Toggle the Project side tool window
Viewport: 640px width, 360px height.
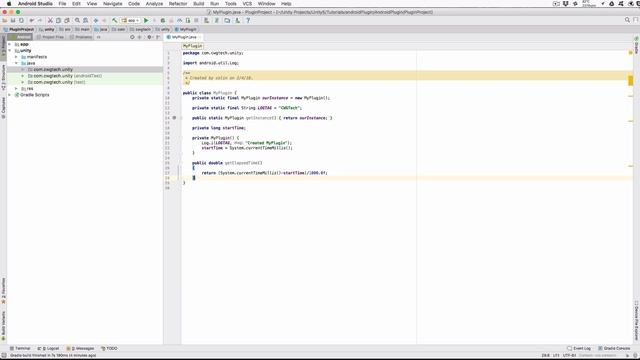[3, 46]
